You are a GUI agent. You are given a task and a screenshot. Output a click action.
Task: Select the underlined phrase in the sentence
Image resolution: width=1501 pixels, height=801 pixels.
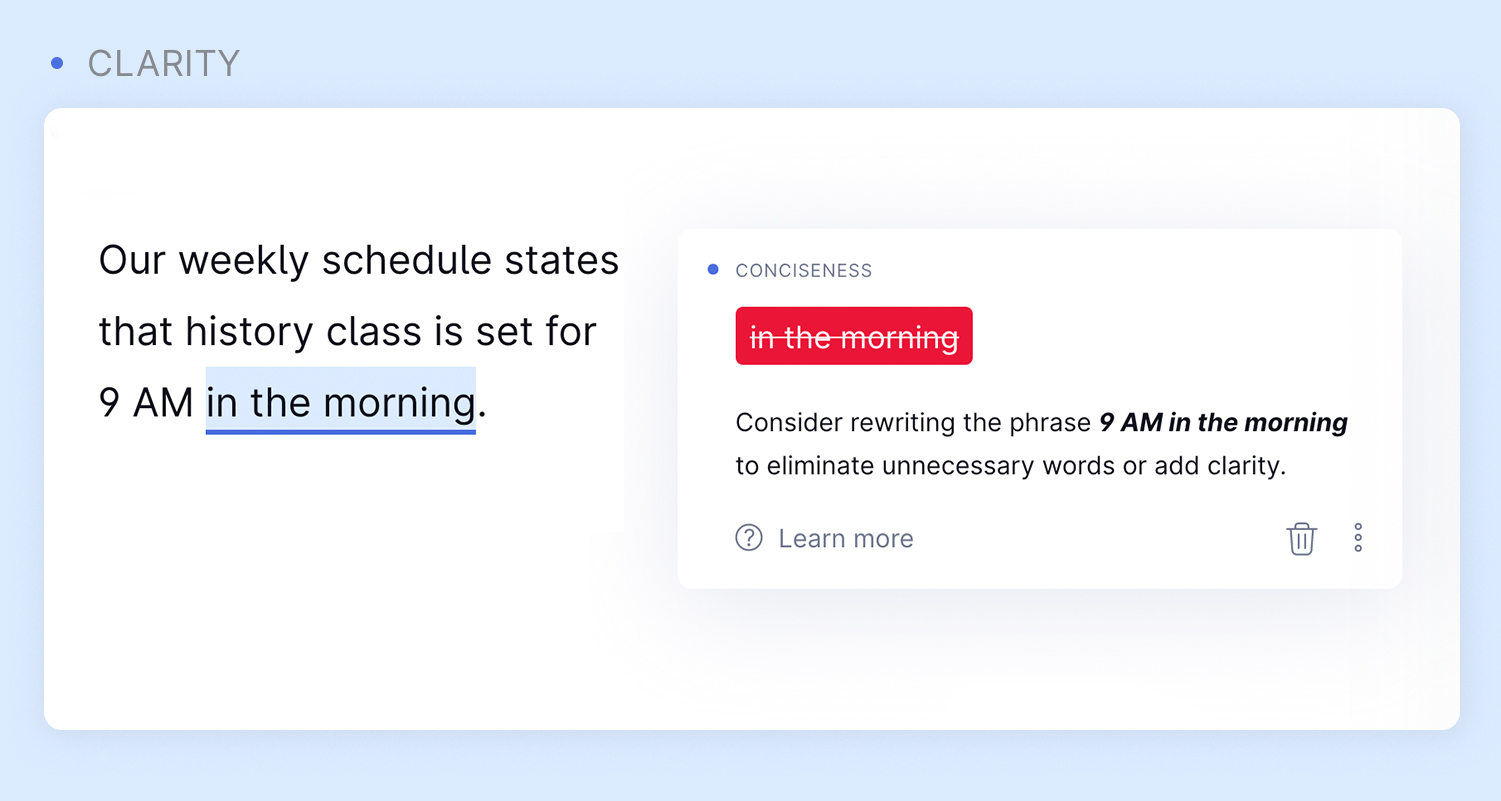tap(340, 402)
